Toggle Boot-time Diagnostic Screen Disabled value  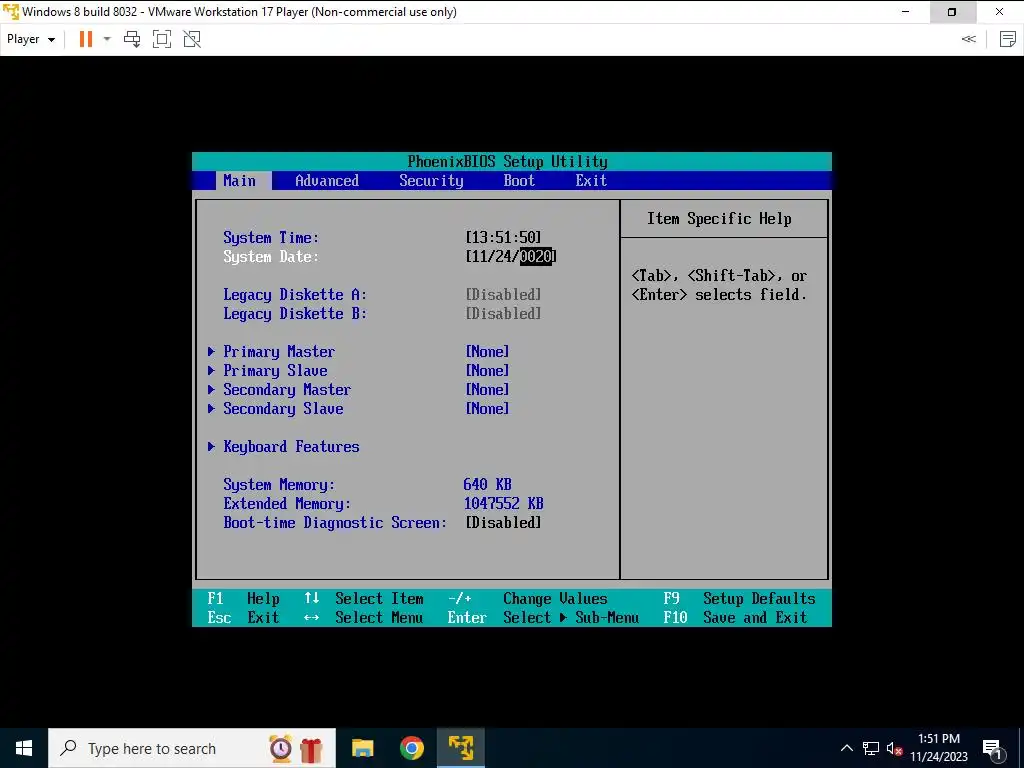tap(504, 522)
